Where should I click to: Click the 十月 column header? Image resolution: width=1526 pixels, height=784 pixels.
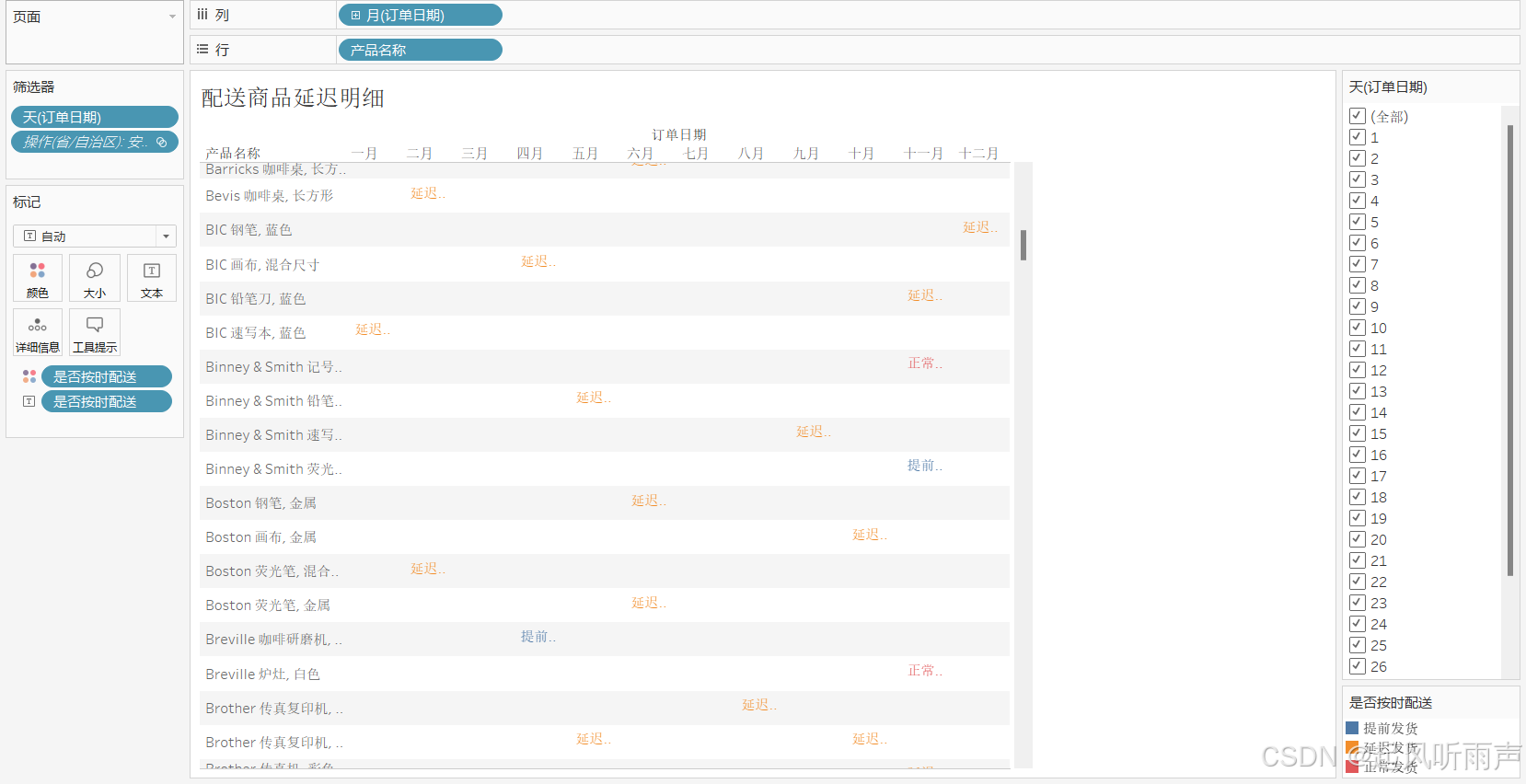click(x=861, y=154)
